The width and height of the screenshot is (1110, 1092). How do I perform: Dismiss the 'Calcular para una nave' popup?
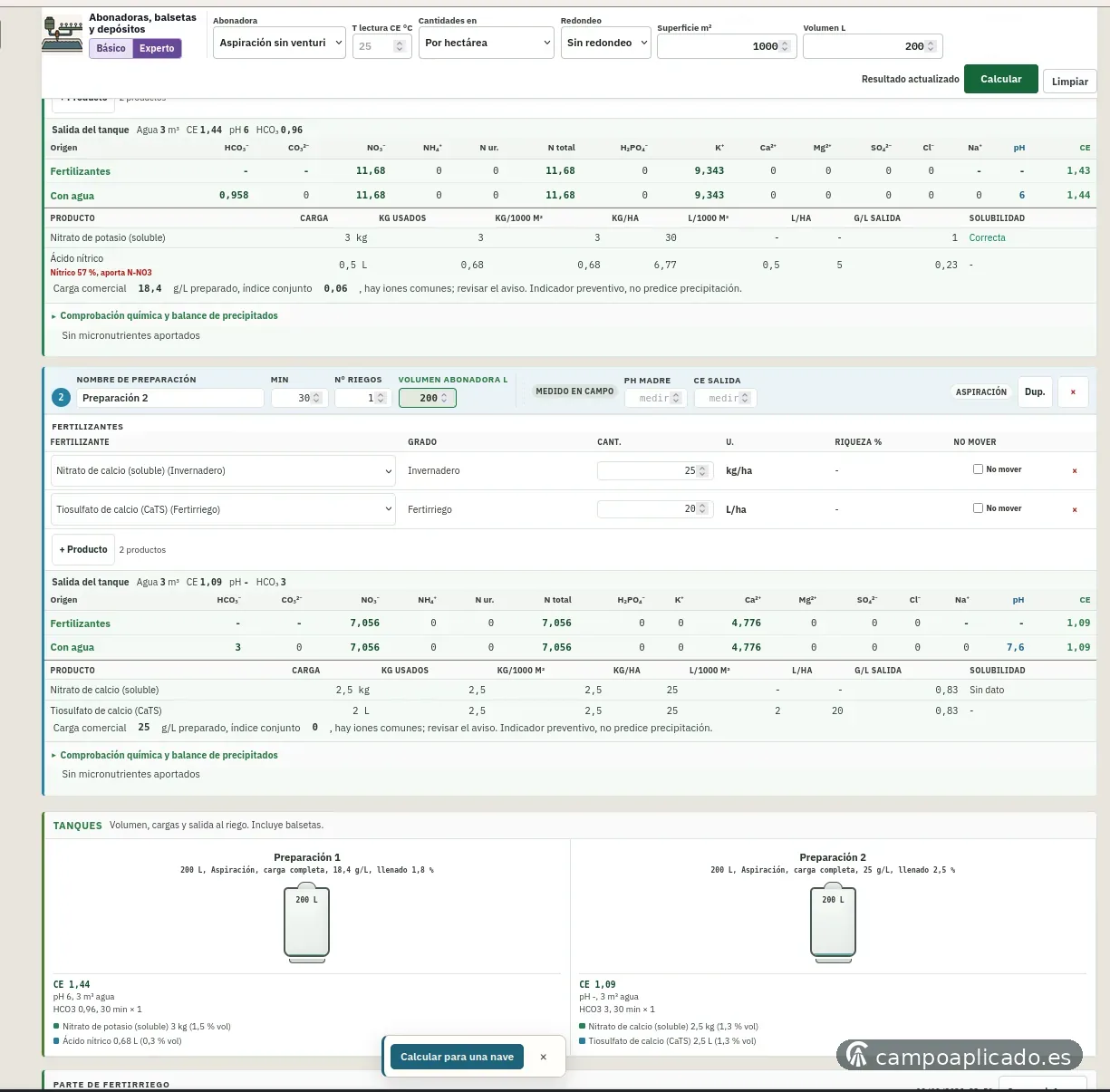coord(543,1057)
